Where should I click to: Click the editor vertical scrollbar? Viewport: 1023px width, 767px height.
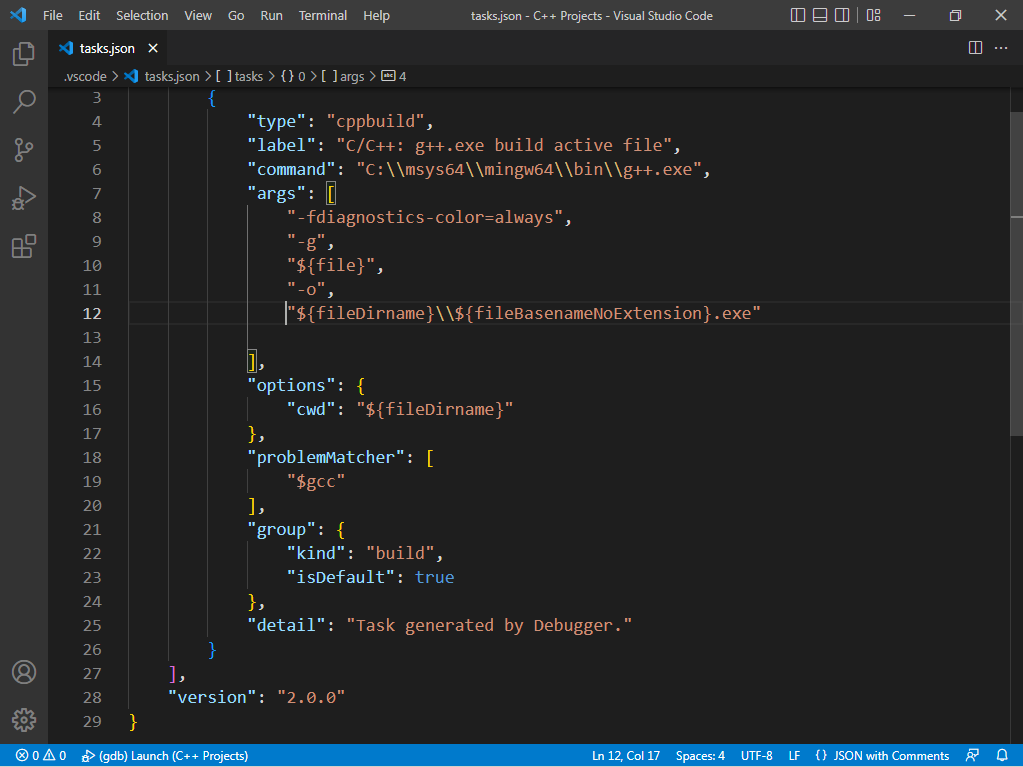tap(1016, 274)
